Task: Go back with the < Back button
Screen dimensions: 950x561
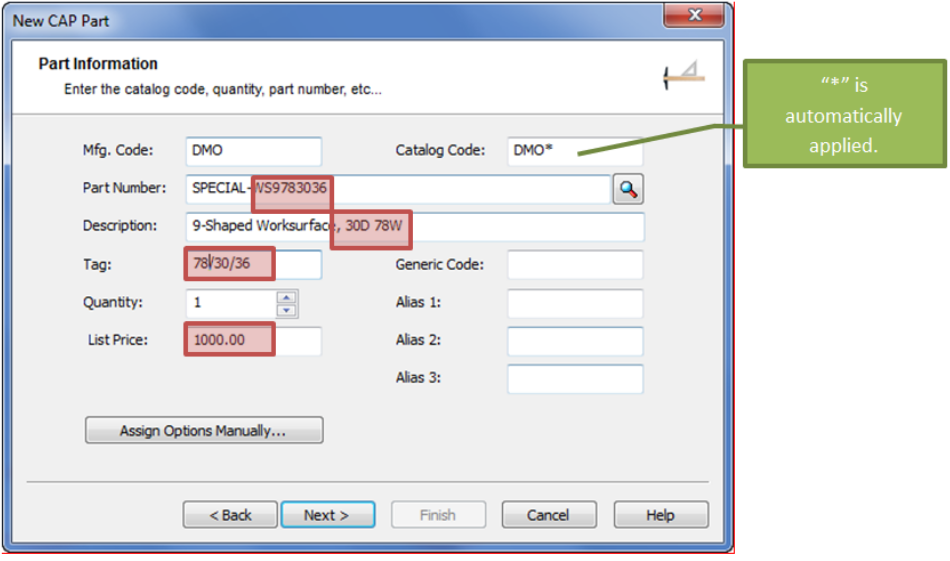Action: coord(230,515)
